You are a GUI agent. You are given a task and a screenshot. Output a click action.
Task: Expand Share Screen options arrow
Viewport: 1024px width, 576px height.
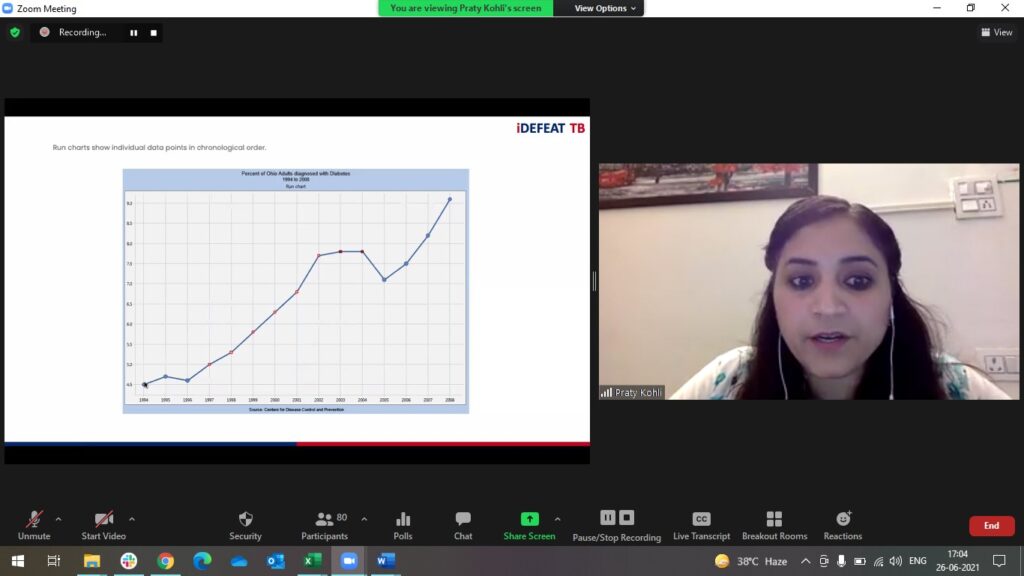(557, 519)
